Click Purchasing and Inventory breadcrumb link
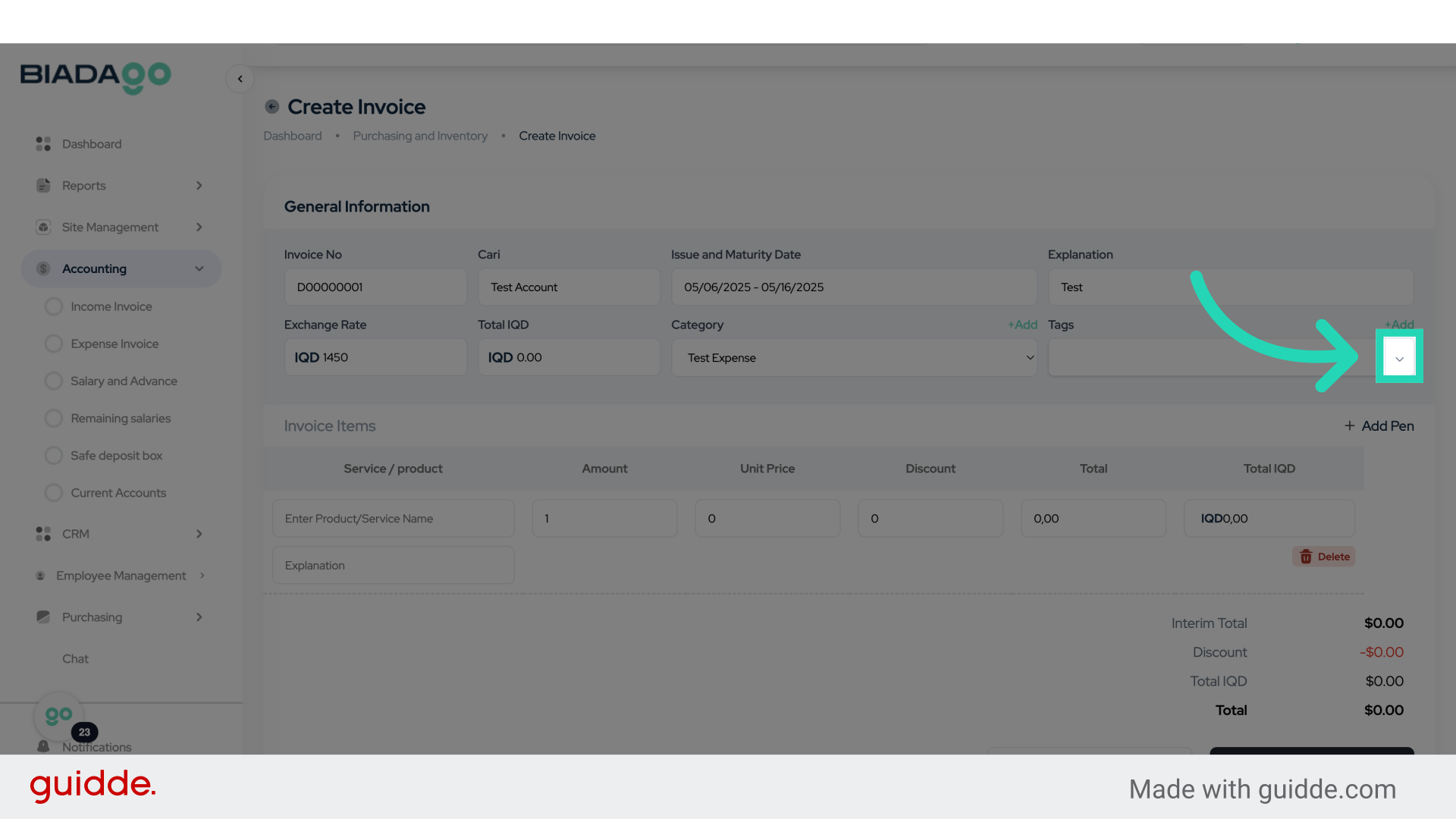Viewport: 1456px width, 819px height. click(420, 136)
